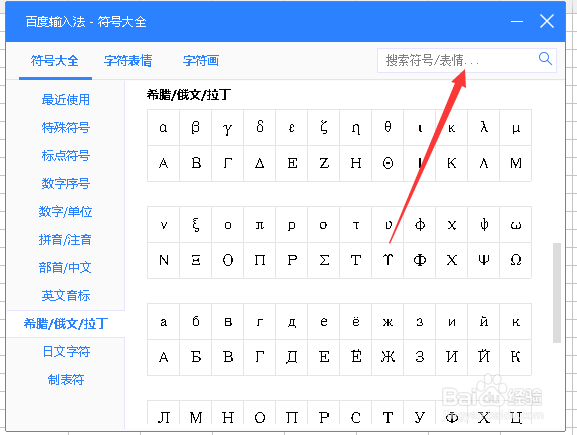
Task: Insert lowercase Greek beta β
Action: pos(195,127)
